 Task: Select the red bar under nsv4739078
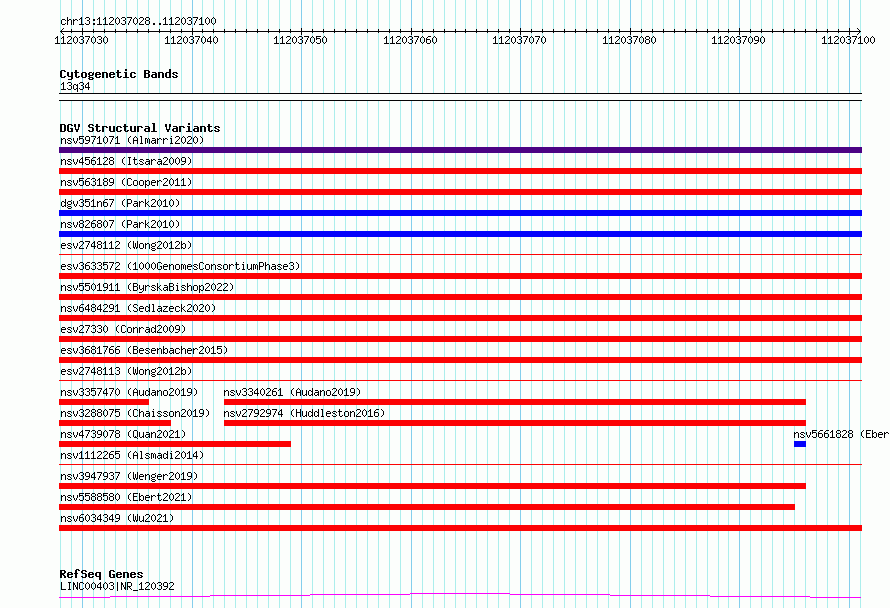coord(175,444)
